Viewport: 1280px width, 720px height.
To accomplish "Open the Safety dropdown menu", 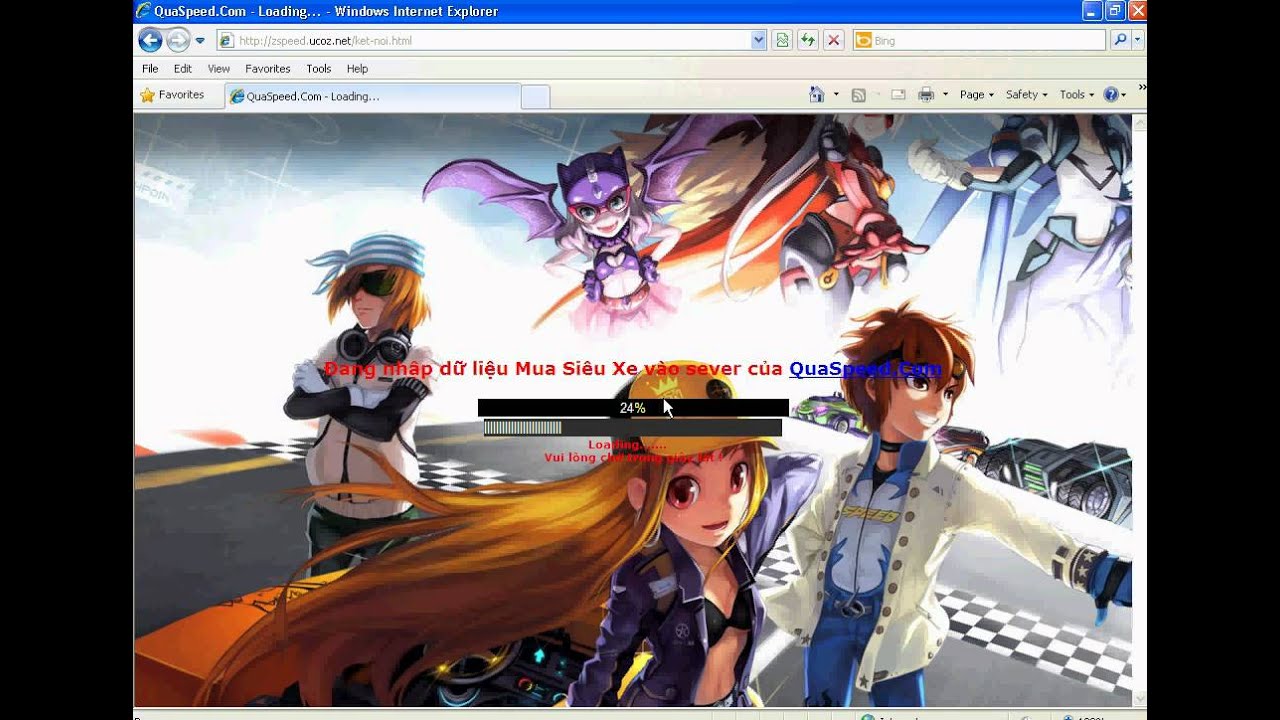I will point(1027,95).
